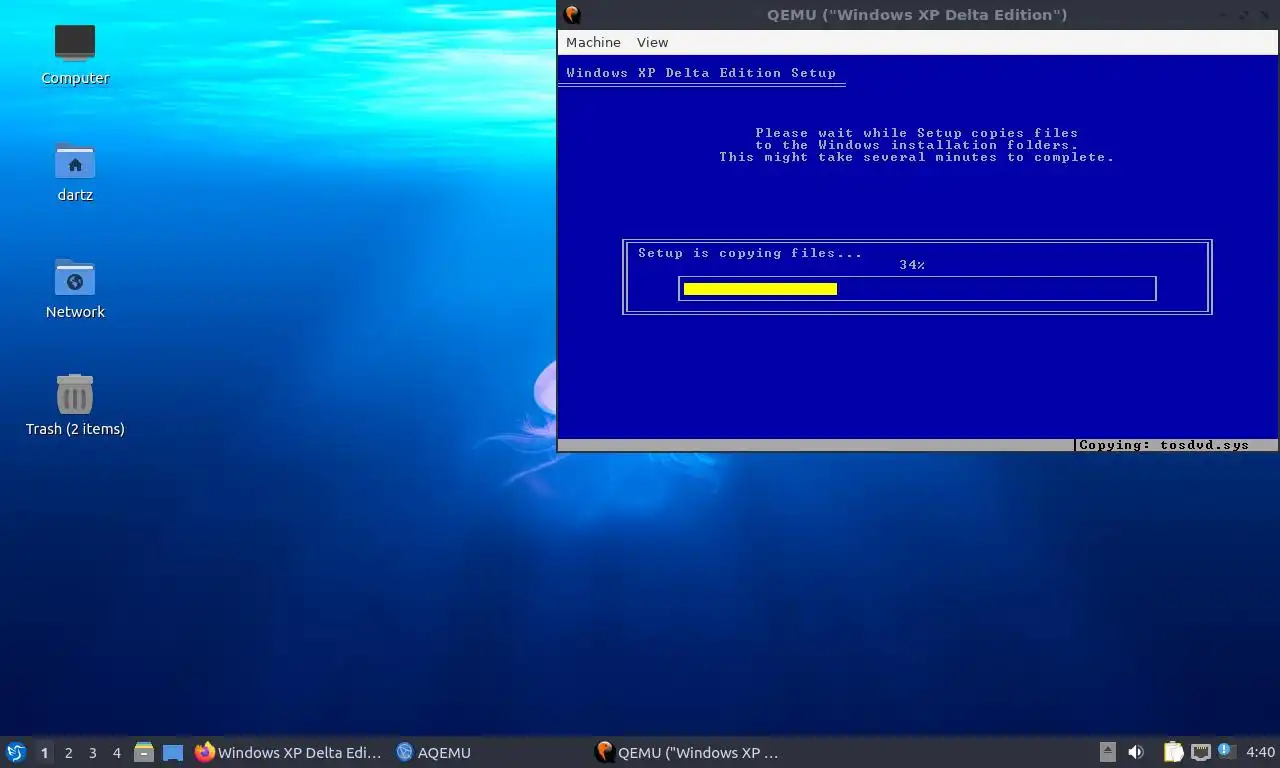Open the Lubuntu start menu bird icon
This screenshot has width=1280, height=768.
click(x=16, y=752)
